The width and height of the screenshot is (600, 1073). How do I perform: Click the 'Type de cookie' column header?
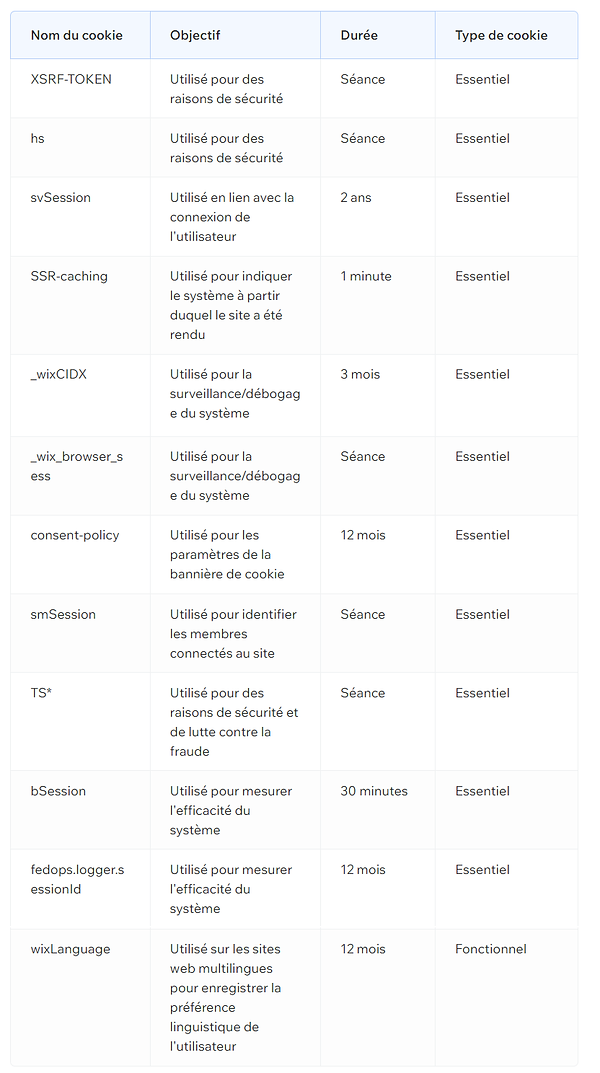point(501,35)
